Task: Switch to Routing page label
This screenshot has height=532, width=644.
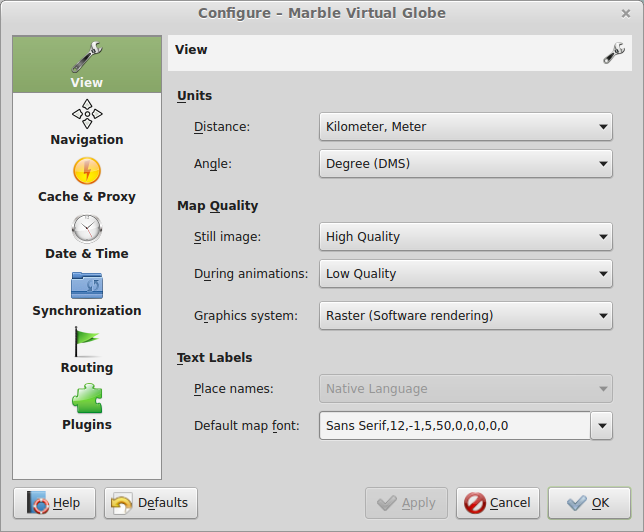Action: (x=87, y=368)
